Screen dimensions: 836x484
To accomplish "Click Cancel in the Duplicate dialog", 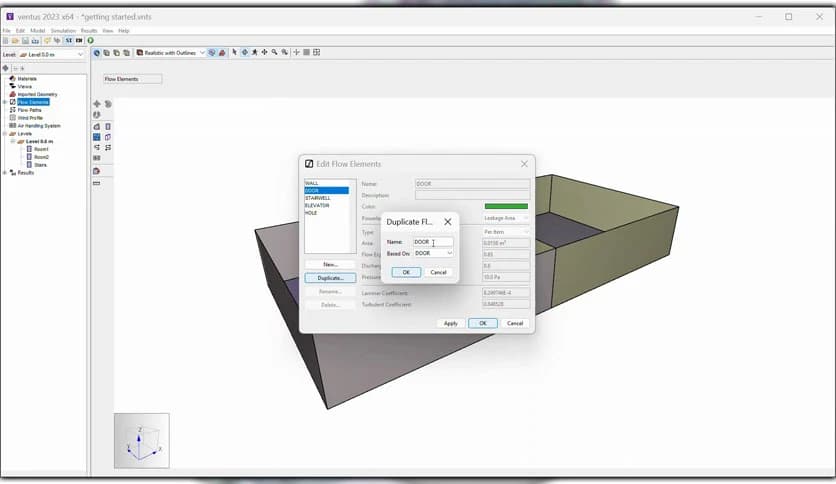I will point(438,272).
